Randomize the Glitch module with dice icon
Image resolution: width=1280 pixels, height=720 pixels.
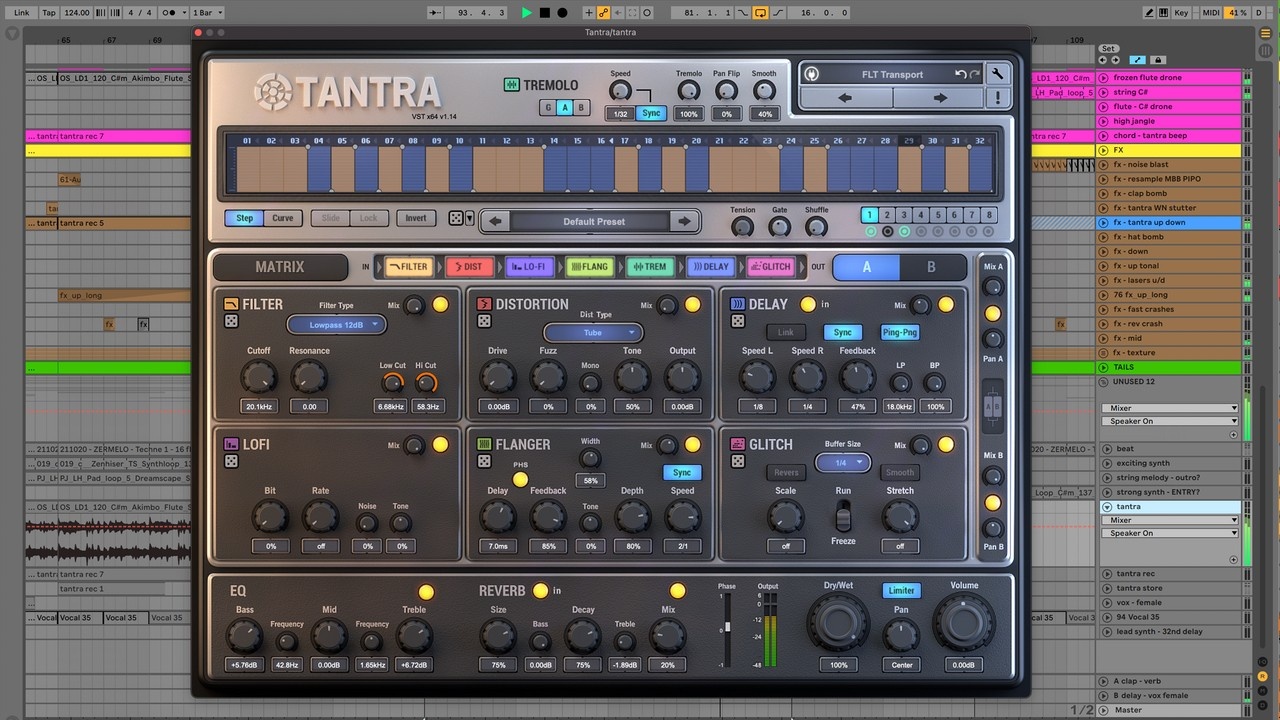pos(737,461)
